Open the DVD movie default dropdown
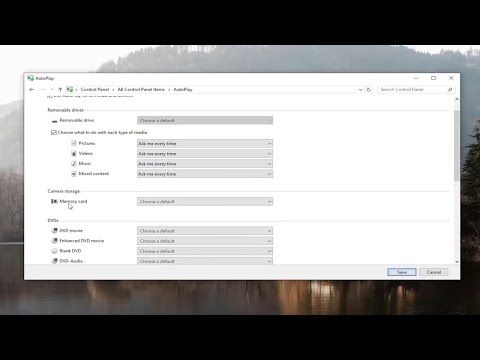480x360 pixels. [x=205, y=231]
